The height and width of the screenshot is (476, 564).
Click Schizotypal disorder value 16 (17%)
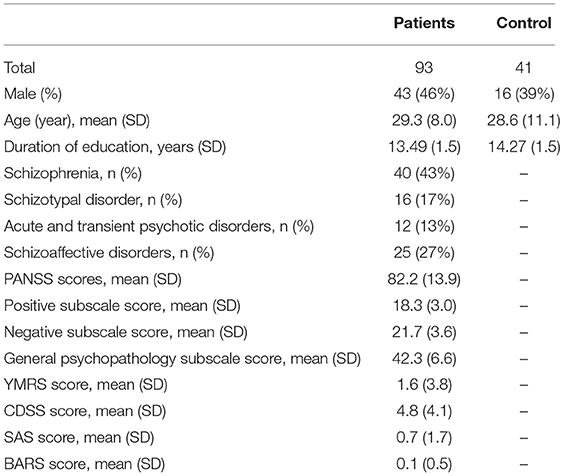pyautogui.click(x=424, y=200)
